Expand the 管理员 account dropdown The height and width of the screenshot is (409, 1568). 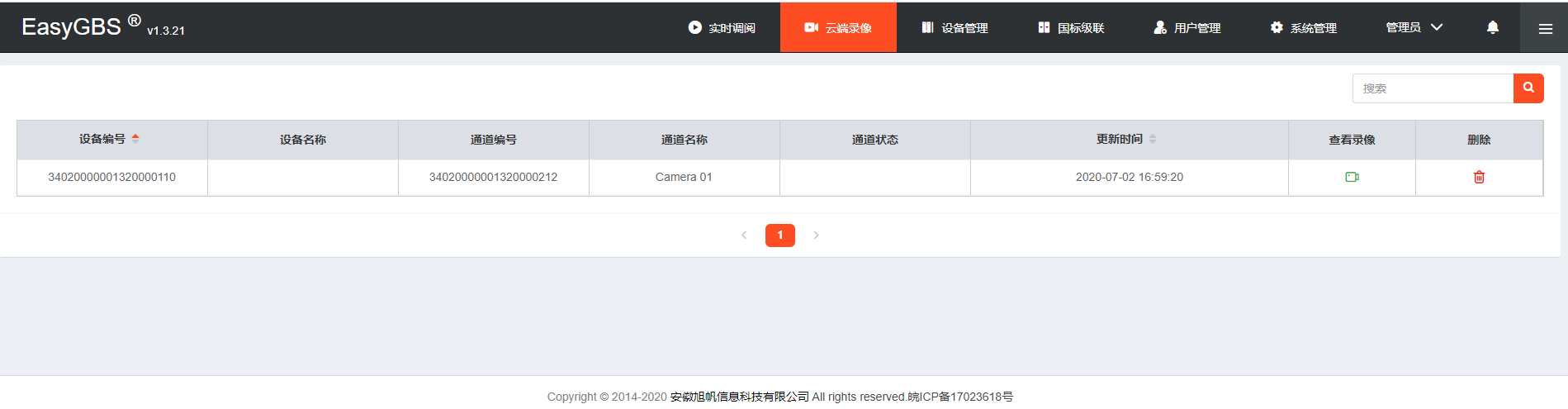pyautogui.click(x=1414, y=27)
